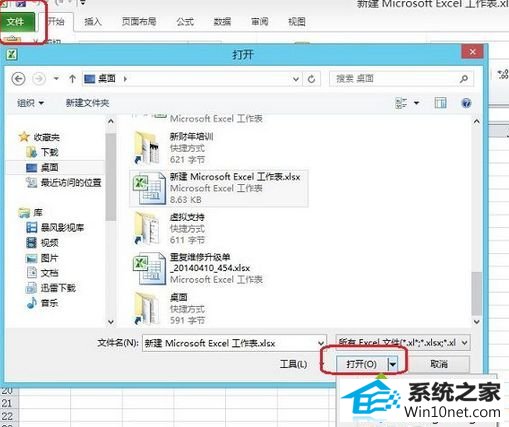509x427 pixels.
Task: Open the 文档 library
Action: pos(42,273)
